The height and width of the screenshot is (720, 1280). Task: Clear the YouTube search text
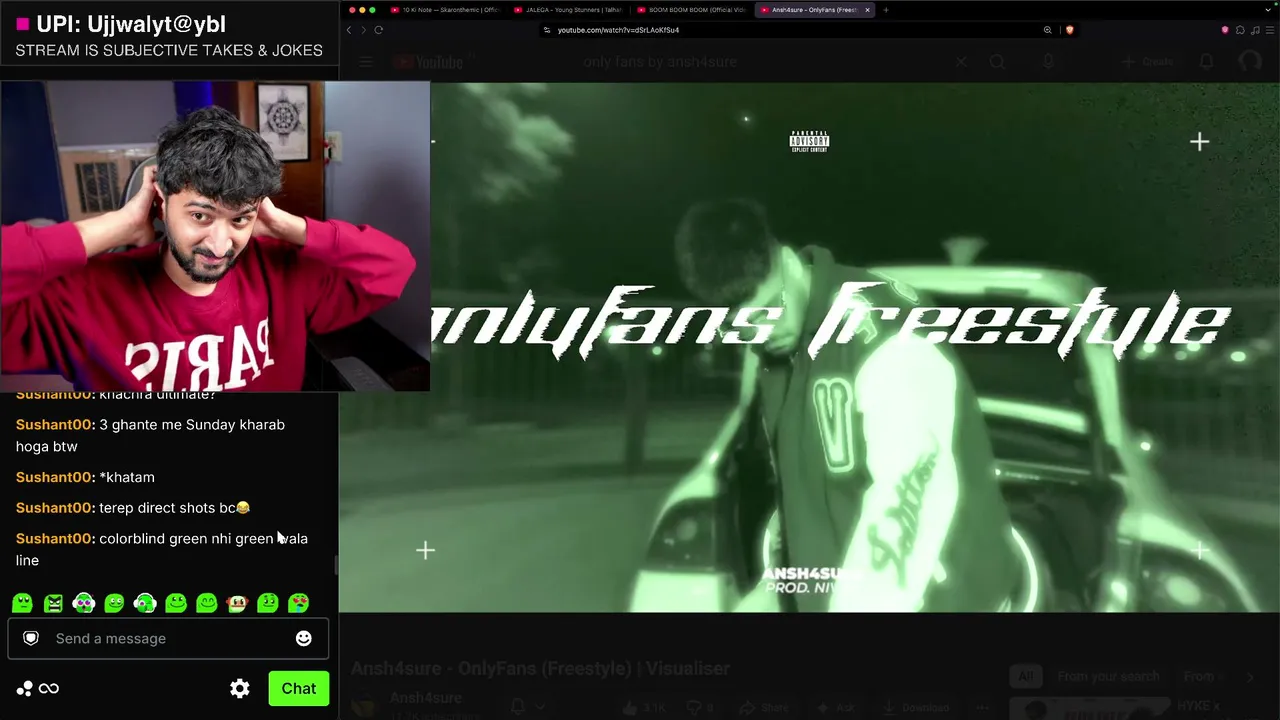click(x=960, y=62)
